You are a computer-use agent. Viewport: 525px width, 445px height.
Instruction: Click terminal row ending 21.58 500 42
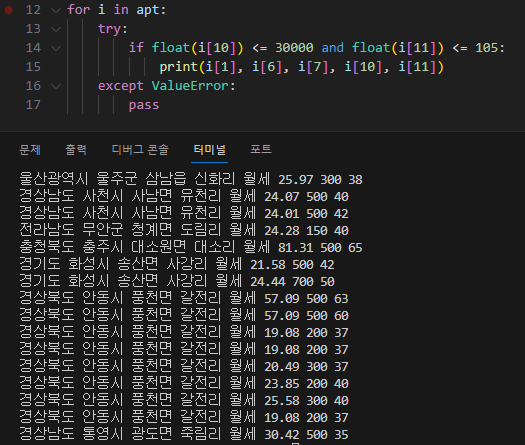(177, 264)
